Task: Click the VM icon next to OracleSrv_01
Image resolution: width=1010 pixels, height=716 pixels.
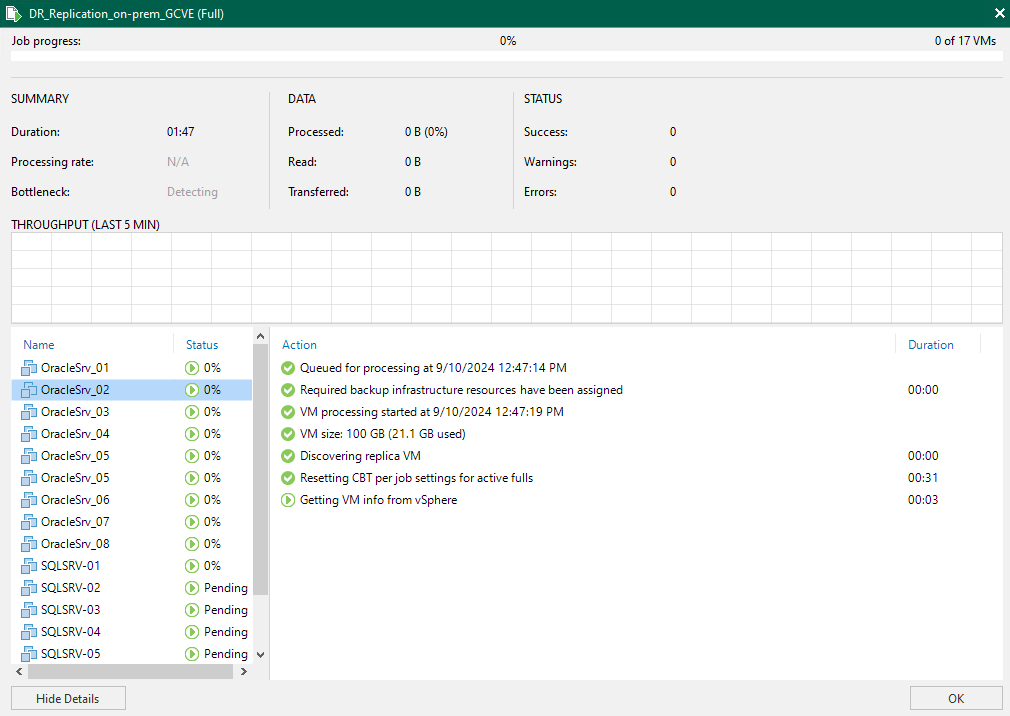Action: pos(29,368)
